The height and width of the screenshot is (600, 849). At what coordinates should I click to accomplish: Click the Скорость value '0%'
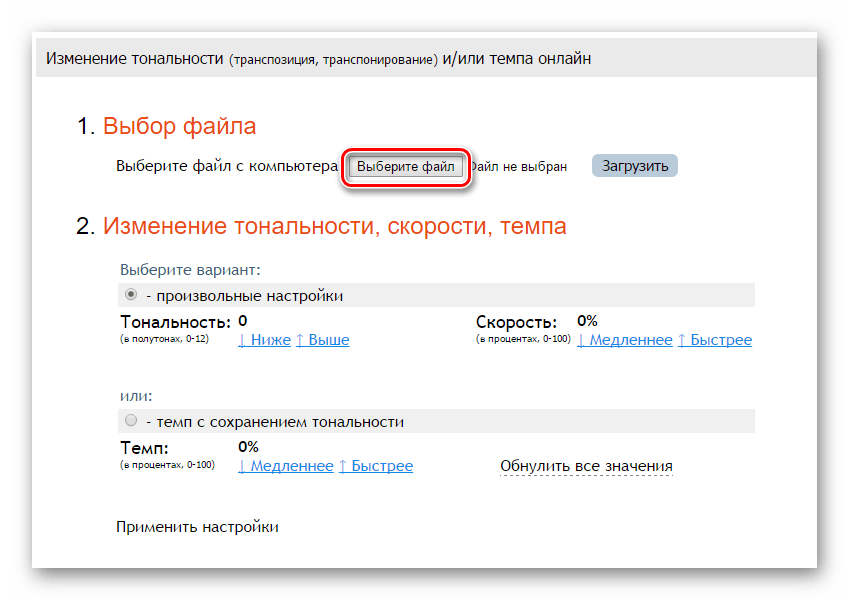coord(587,321)
